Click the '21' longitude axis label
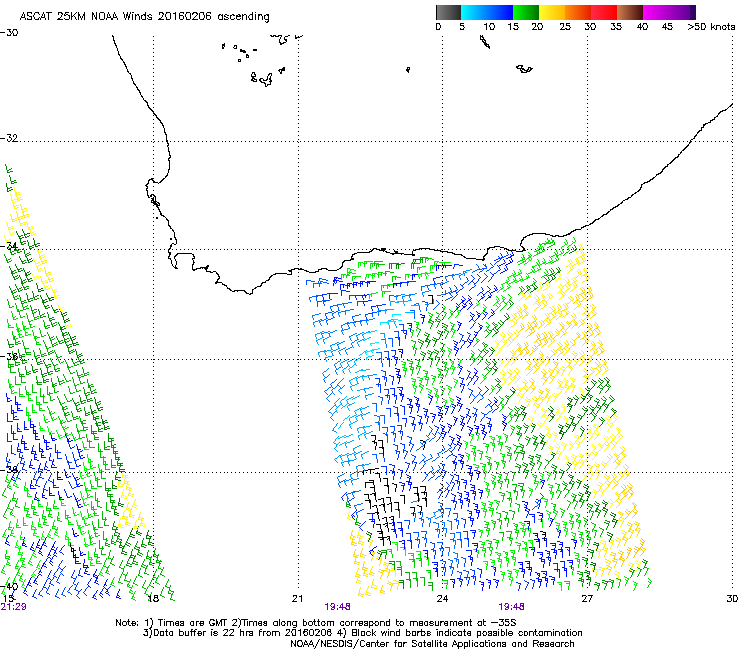Image resolution: width=740 pixels, height=650 pixels. 297,599
